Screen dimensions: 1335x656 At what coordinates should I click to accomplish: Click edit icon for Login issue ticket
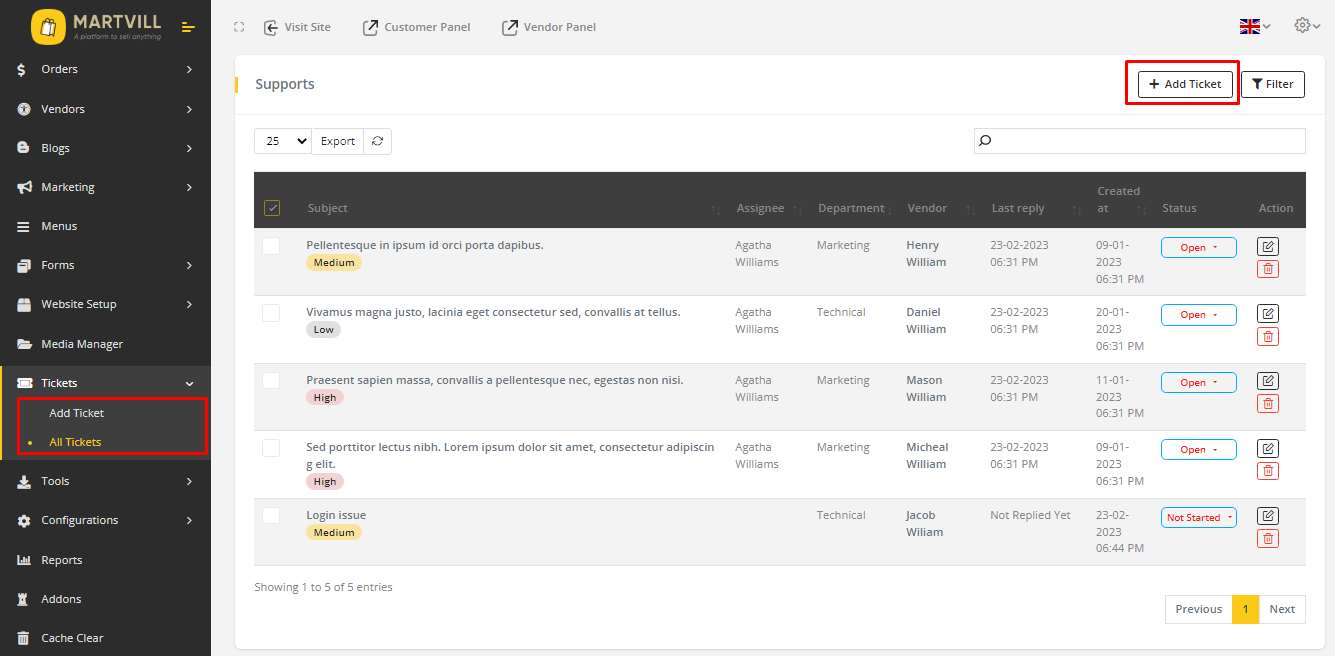1267,516
